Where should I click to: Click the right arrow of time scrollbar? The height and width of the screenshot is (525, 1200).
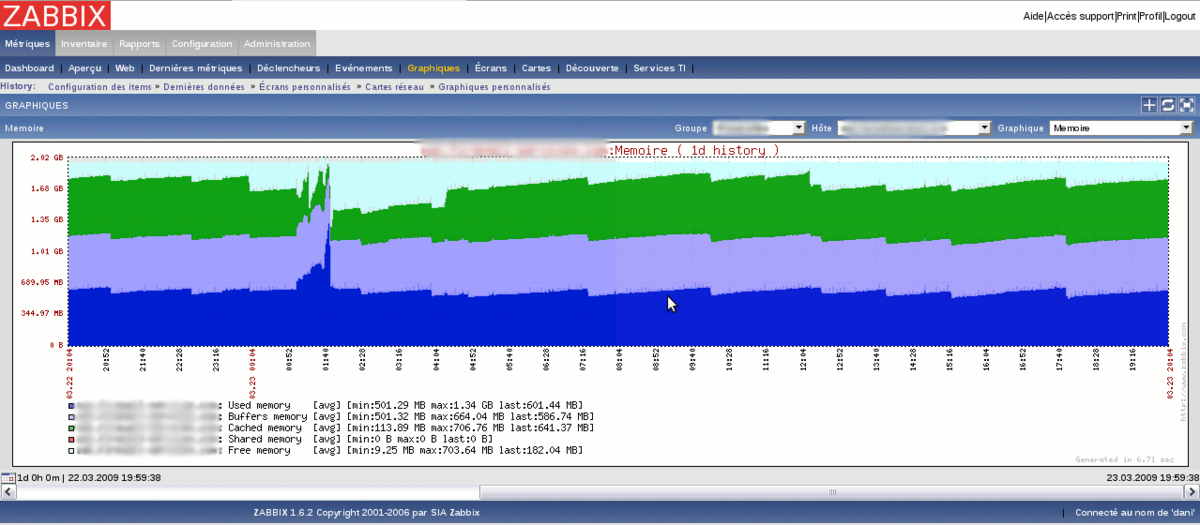click(x=1193, y=492)
